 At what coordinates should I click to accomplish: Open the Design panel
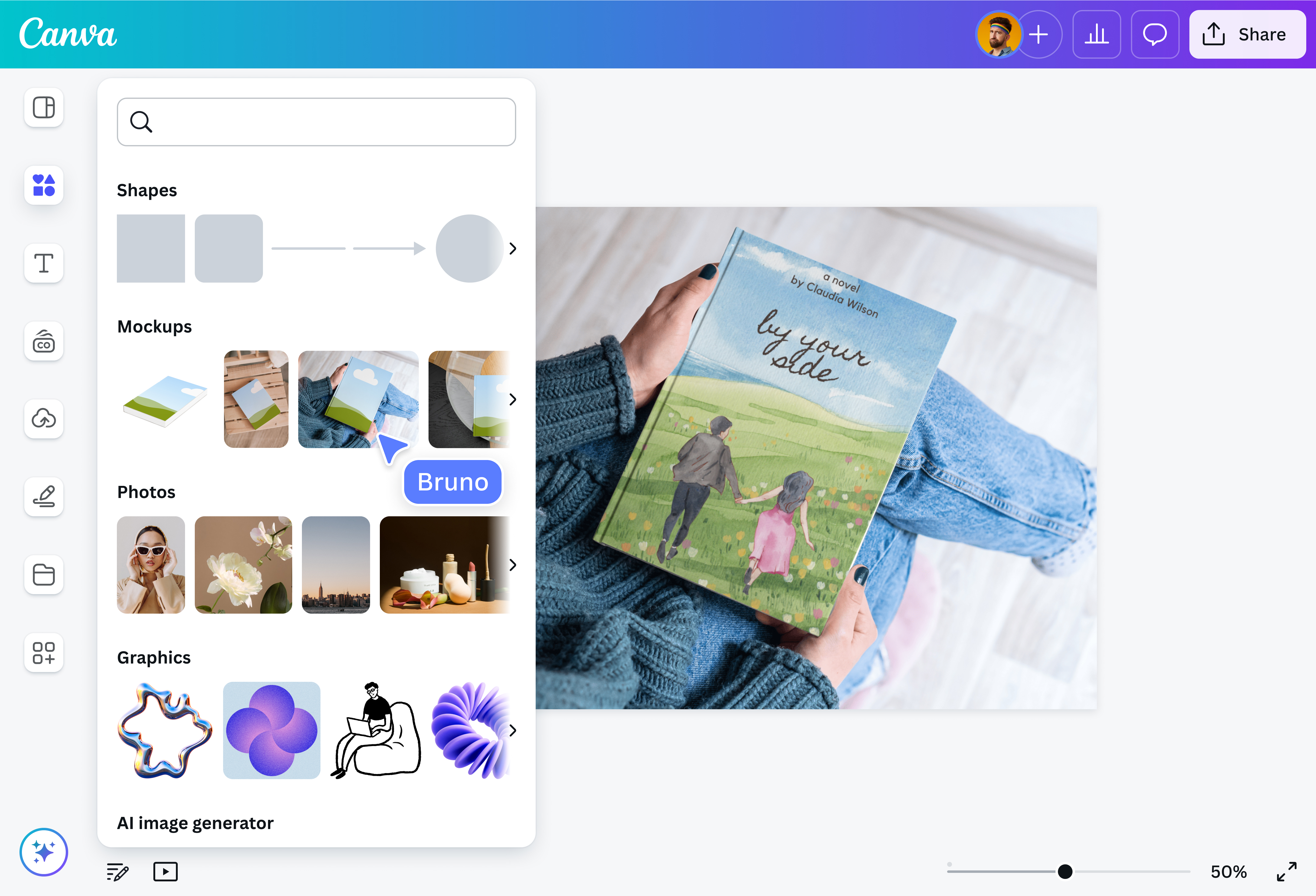pyautogui.click(x=44, y=107)
